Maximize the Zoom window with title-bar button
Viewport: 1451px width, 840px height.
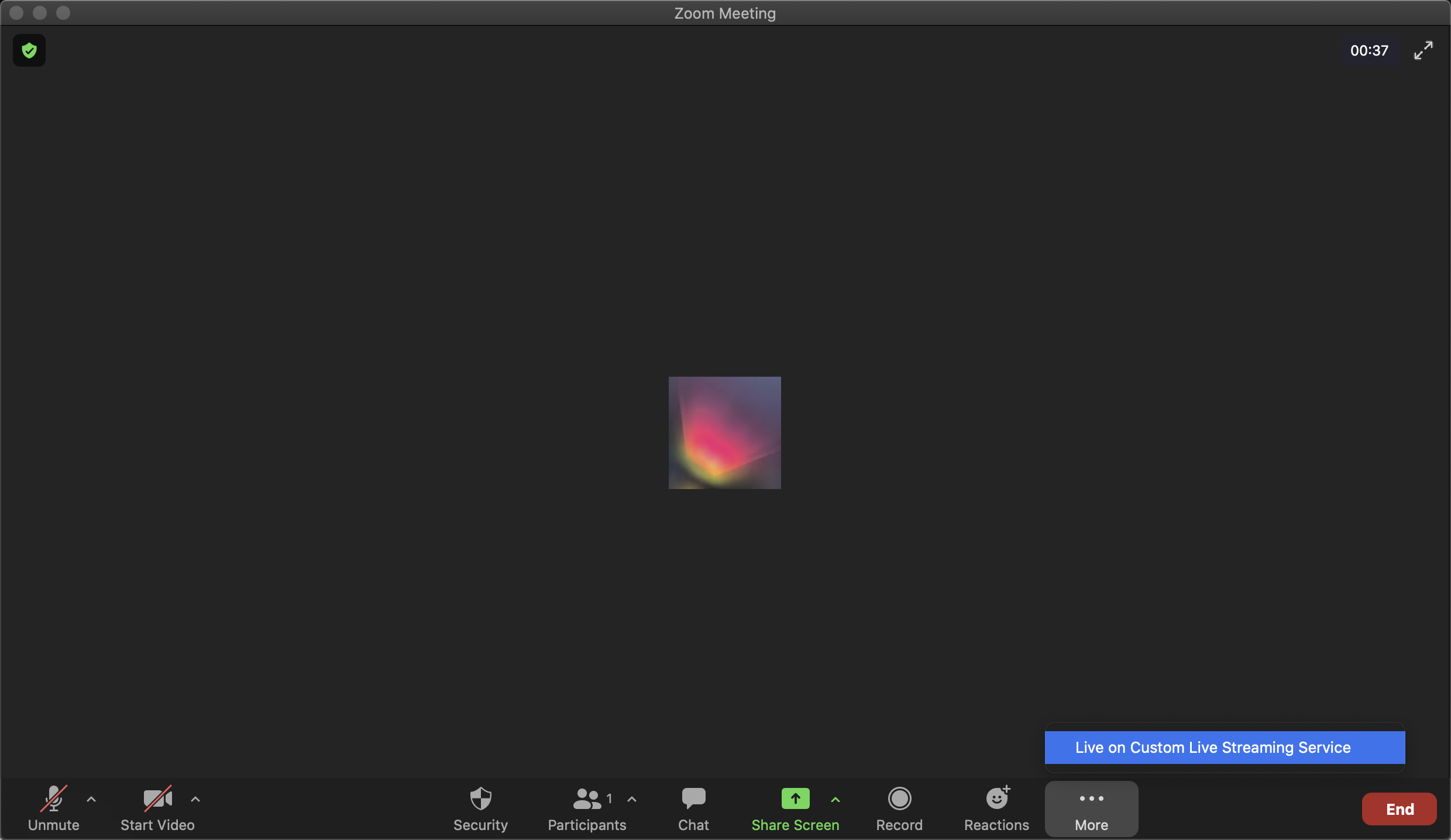pos(63,13)
